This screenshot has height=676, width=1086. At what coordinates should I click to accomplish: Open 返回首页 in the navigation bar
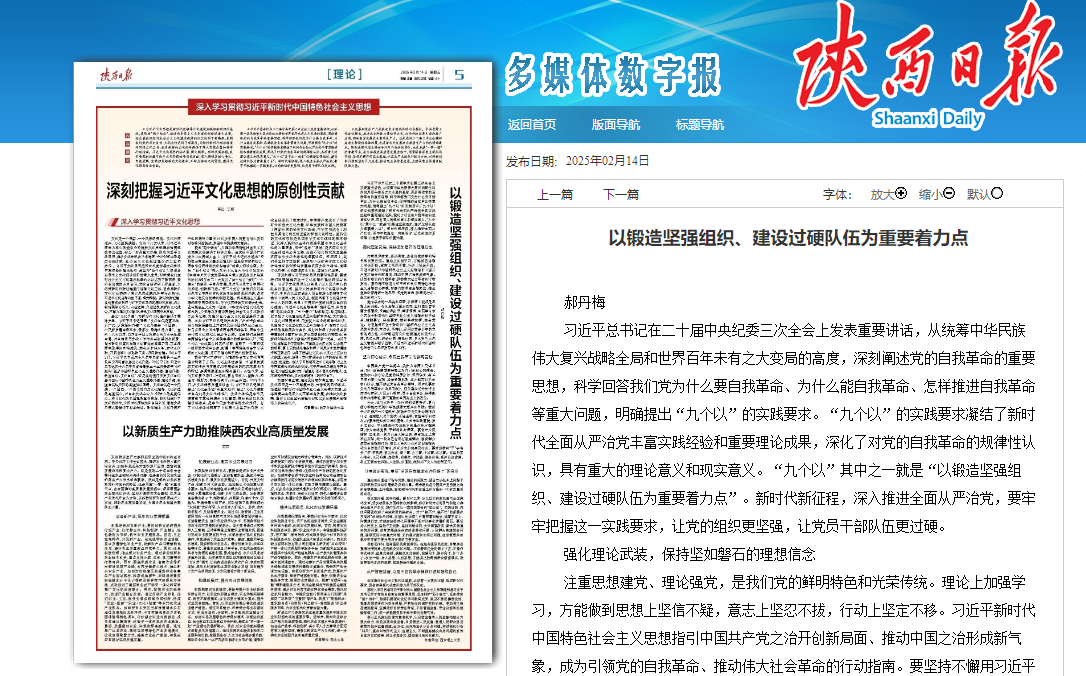[x=532, y=125]
